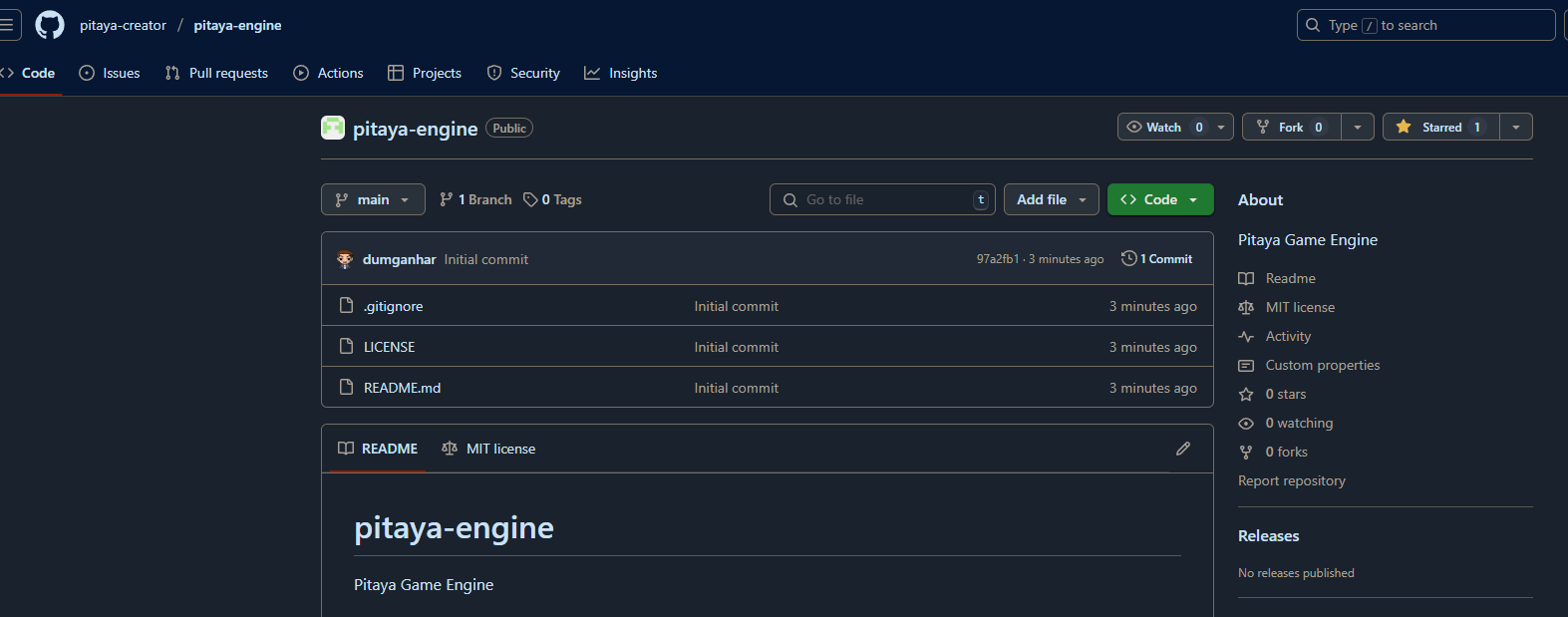Click the file icon next to .gitignore
1568x617 pixels.
point(347,305)
